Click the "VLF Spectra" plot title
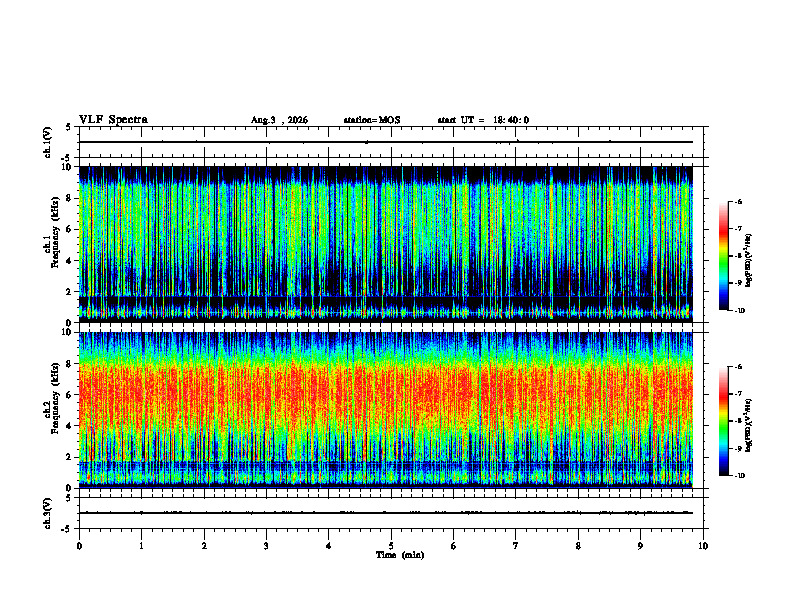Viewport: 792px width, 612px height. point(113,120)
